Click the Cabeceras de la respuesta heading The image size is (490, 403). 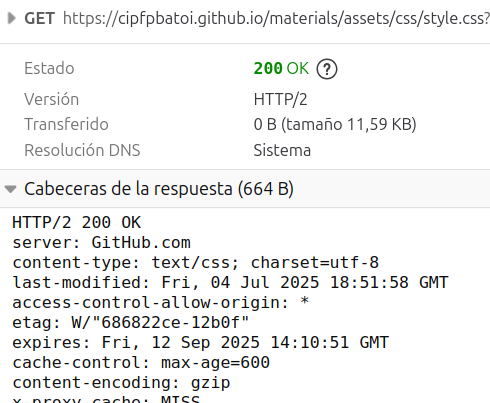pyautogui.click(x=159, y=189)
